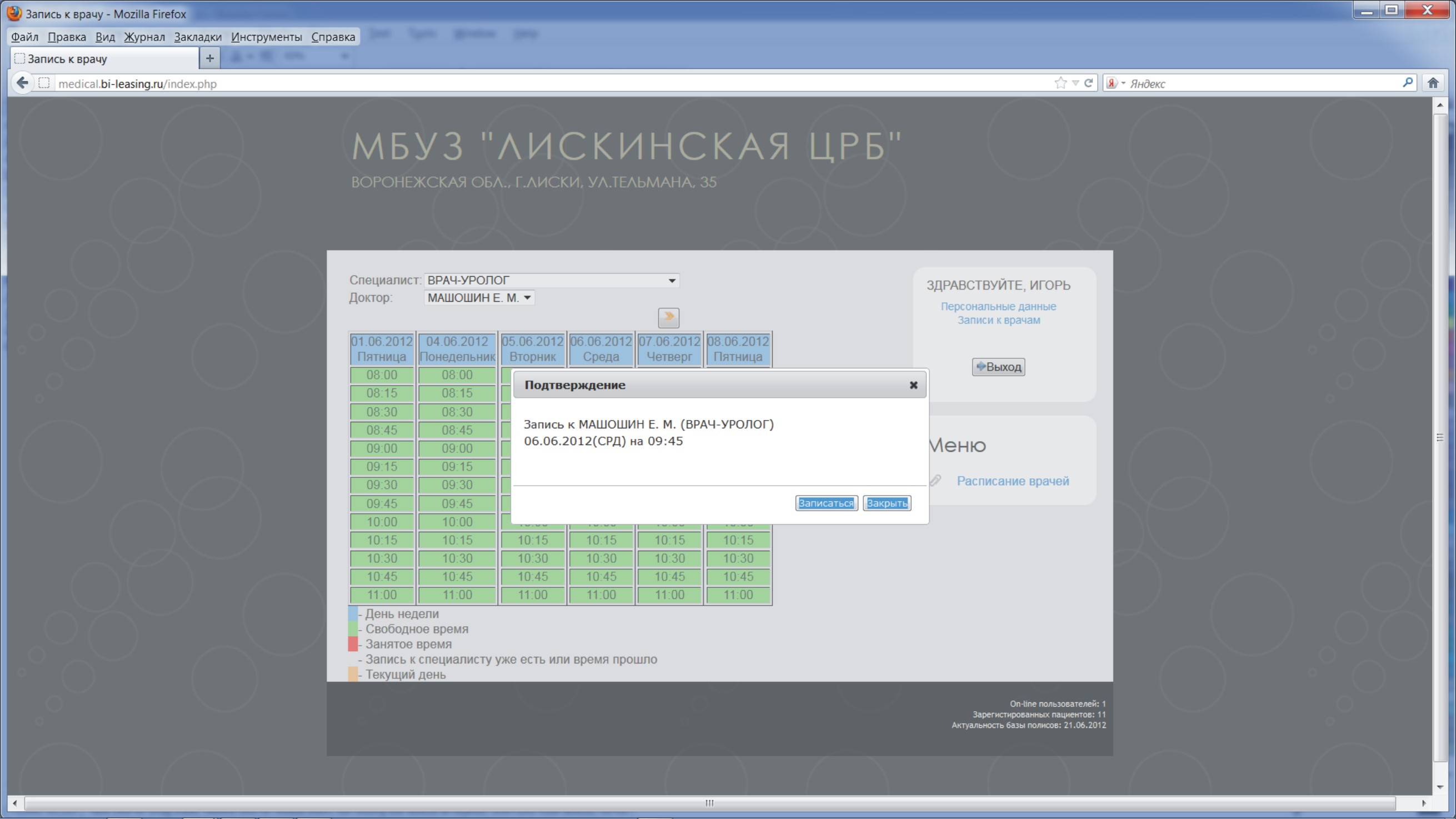Click blue День недели legend swatch
Screen dimensions: 1456x819
(x=353, y=614)
